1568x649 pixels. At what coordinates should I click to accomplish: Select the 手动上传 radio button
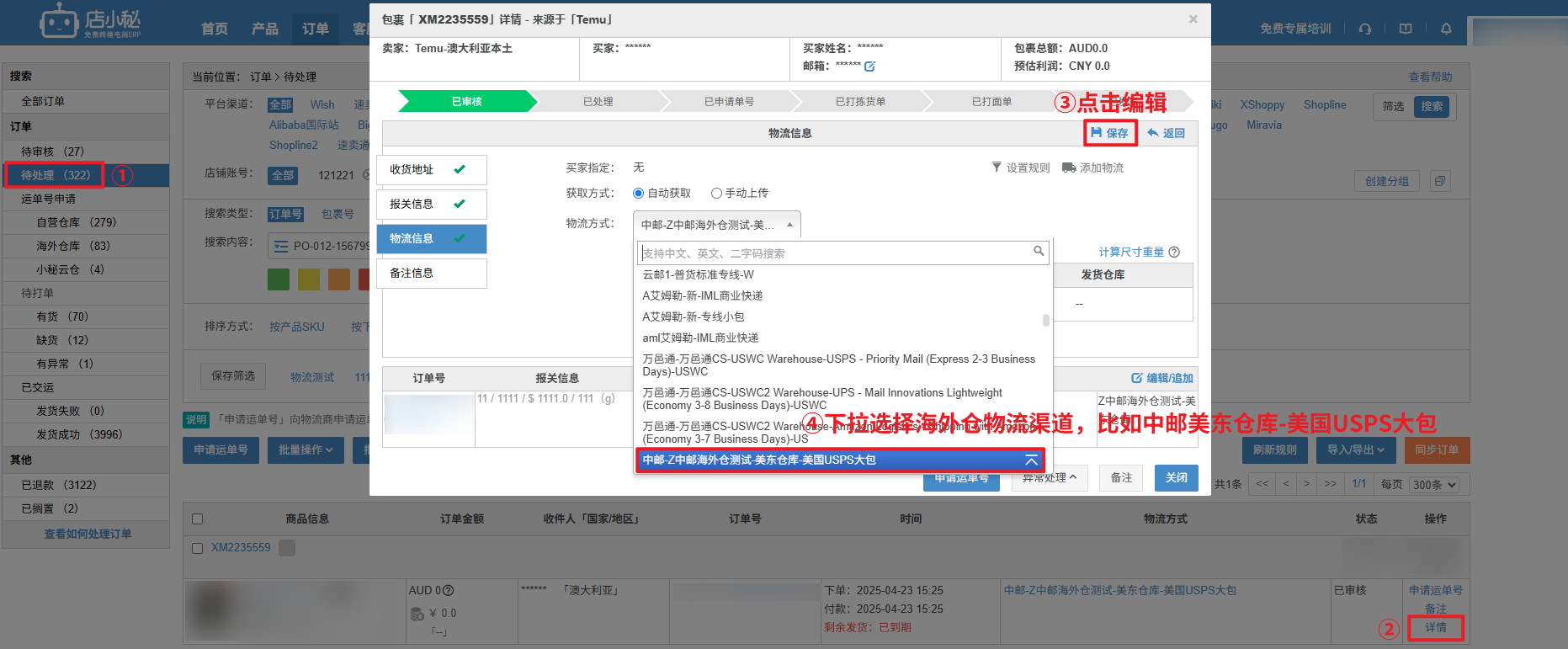point(716,194)
